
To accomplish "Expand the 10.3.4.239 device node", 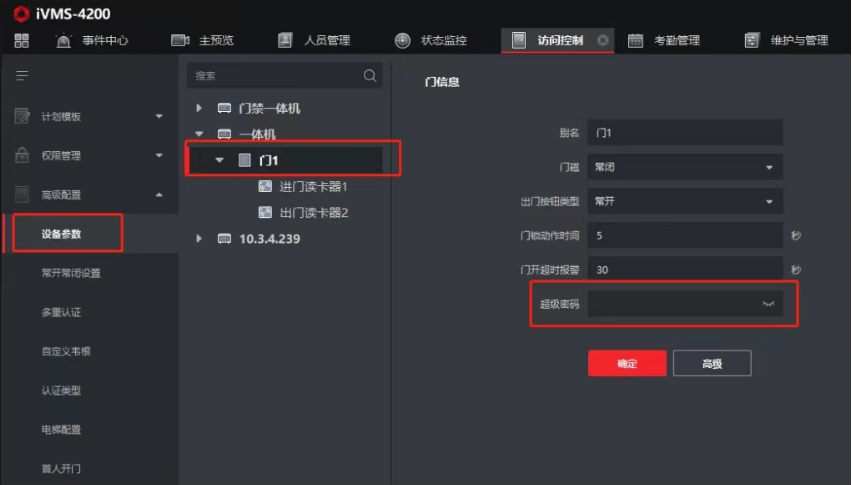I will 199,238.
